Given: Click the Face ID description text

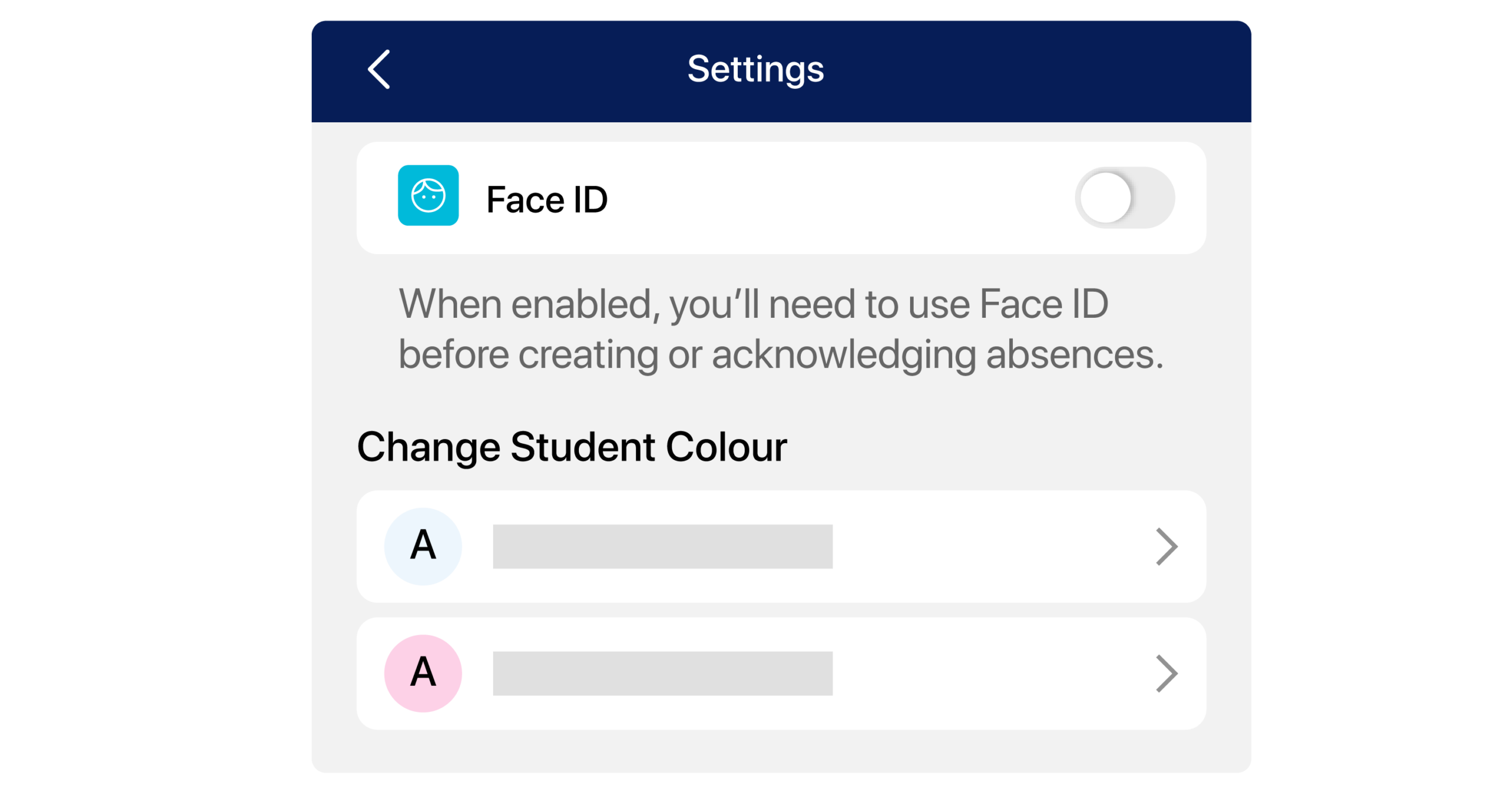Looking at the screenshot, I should click(781, 328).
